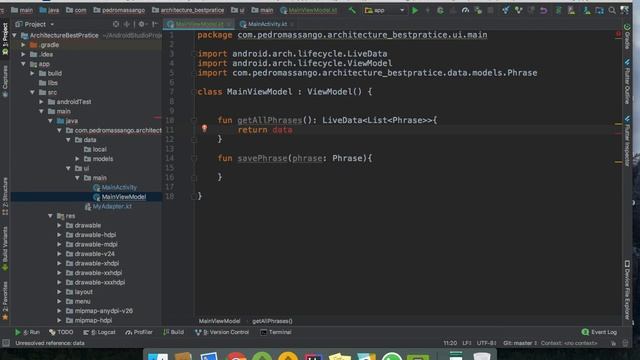
Task: Click the MainViewModel.kt icon in navigation bar
Action: coord(284,10)
